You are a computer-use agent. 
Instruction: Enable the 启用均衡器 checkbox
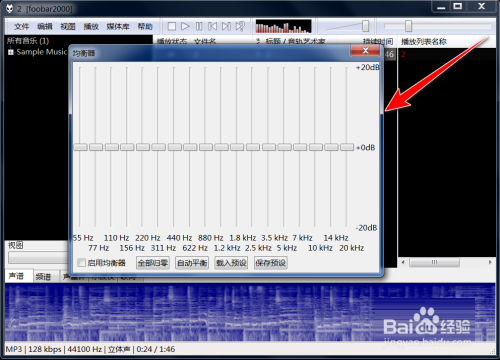pyautogui.click(x=82, y=263)
